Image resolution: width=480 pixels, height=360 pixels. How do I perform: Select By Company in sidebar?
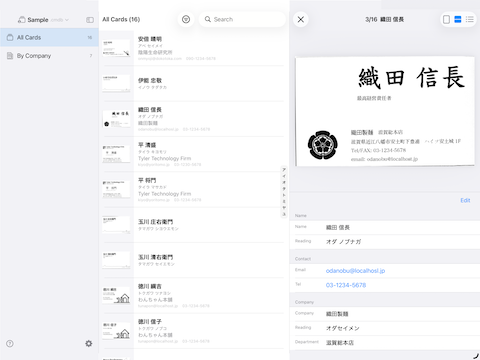click(x=49, y=56)
